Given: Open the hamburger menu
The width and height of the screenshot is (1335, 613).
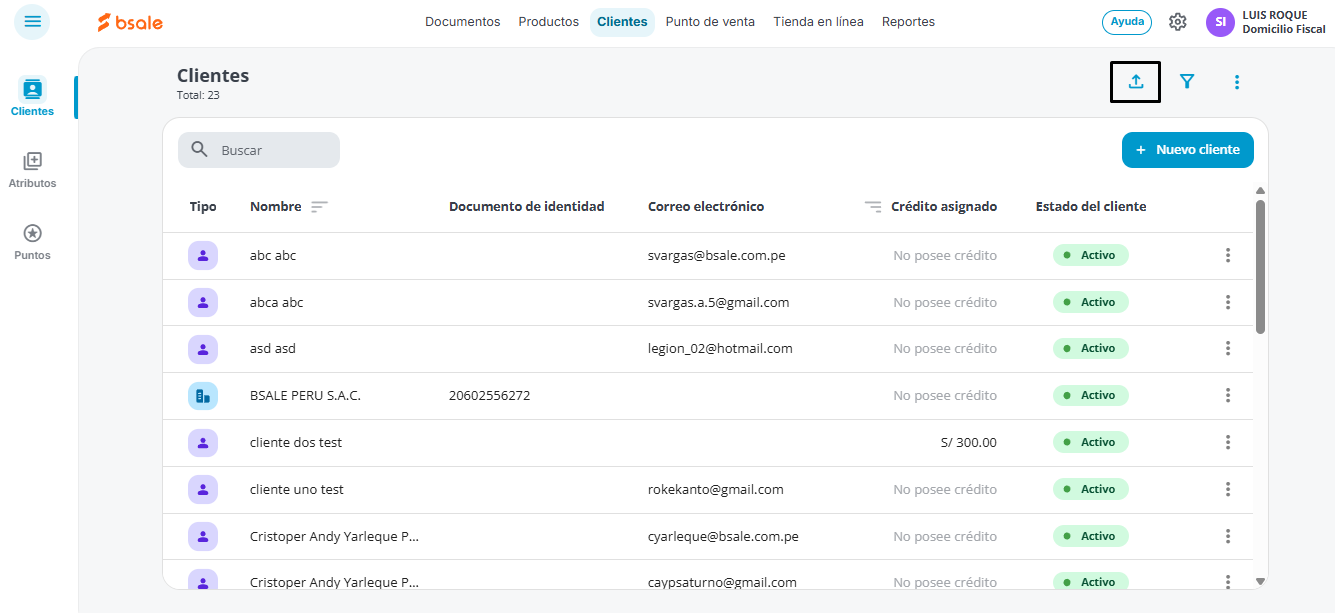Looking at the screenshot, I should point(32,21).
